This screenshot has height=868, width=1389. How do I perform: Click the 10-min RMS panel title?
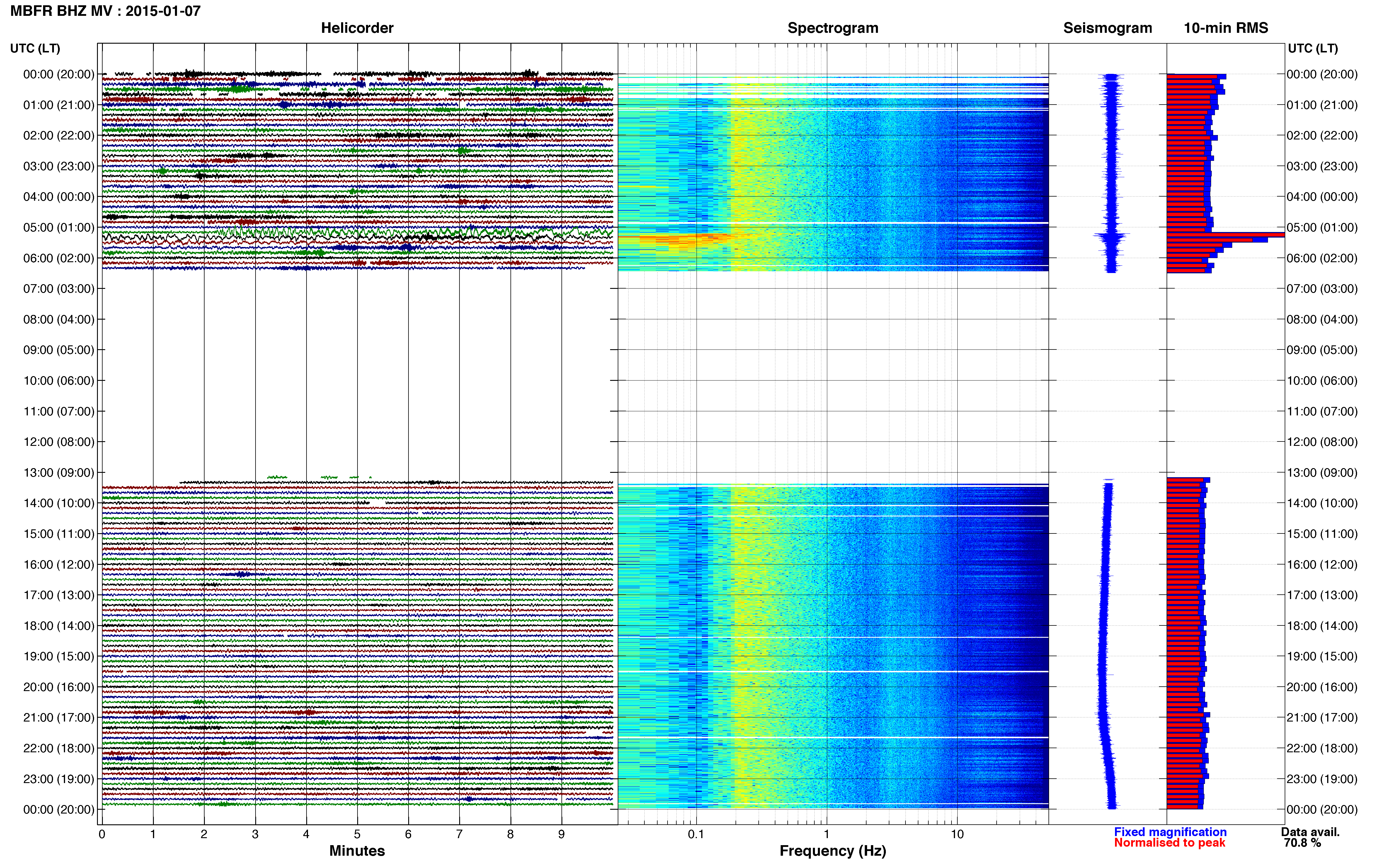point(1226,28)
